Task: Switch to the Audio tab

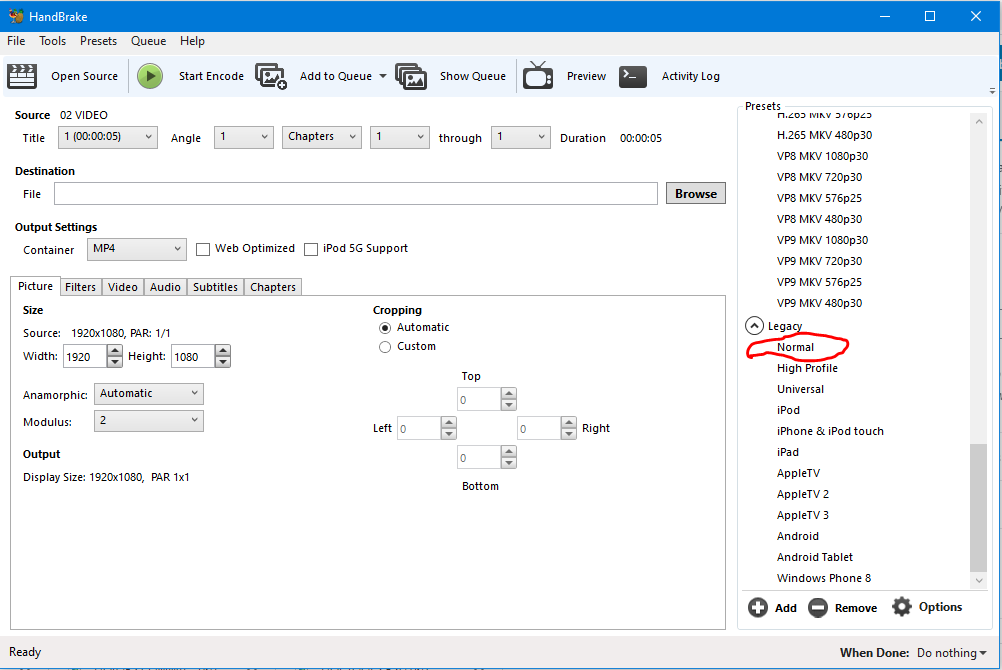Action: tap(165, 287)
